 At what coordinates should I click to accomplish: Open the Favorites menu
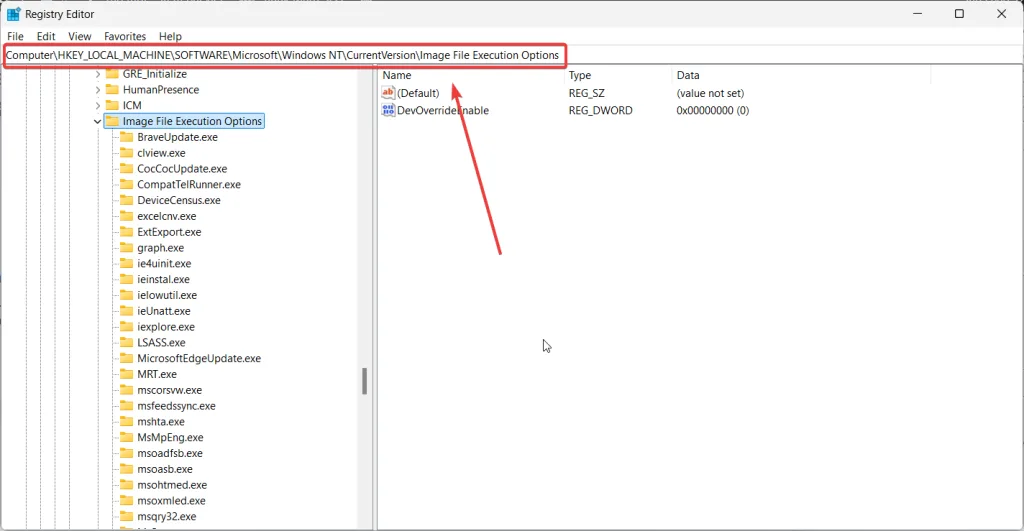coord(125,37)
